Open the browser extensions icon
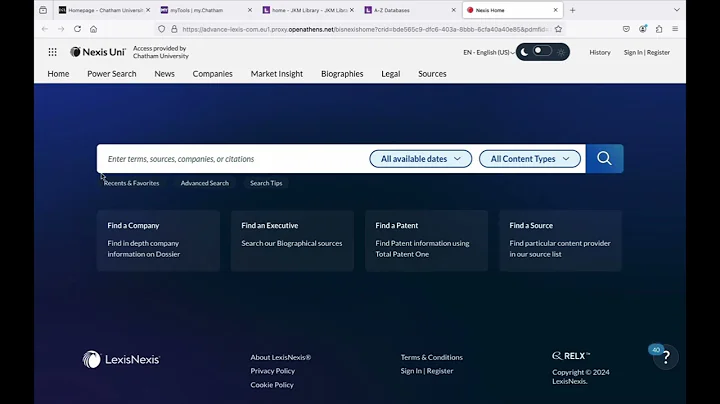Image resolution: width=720 pixels, height=404 pixels. point(659,29)
